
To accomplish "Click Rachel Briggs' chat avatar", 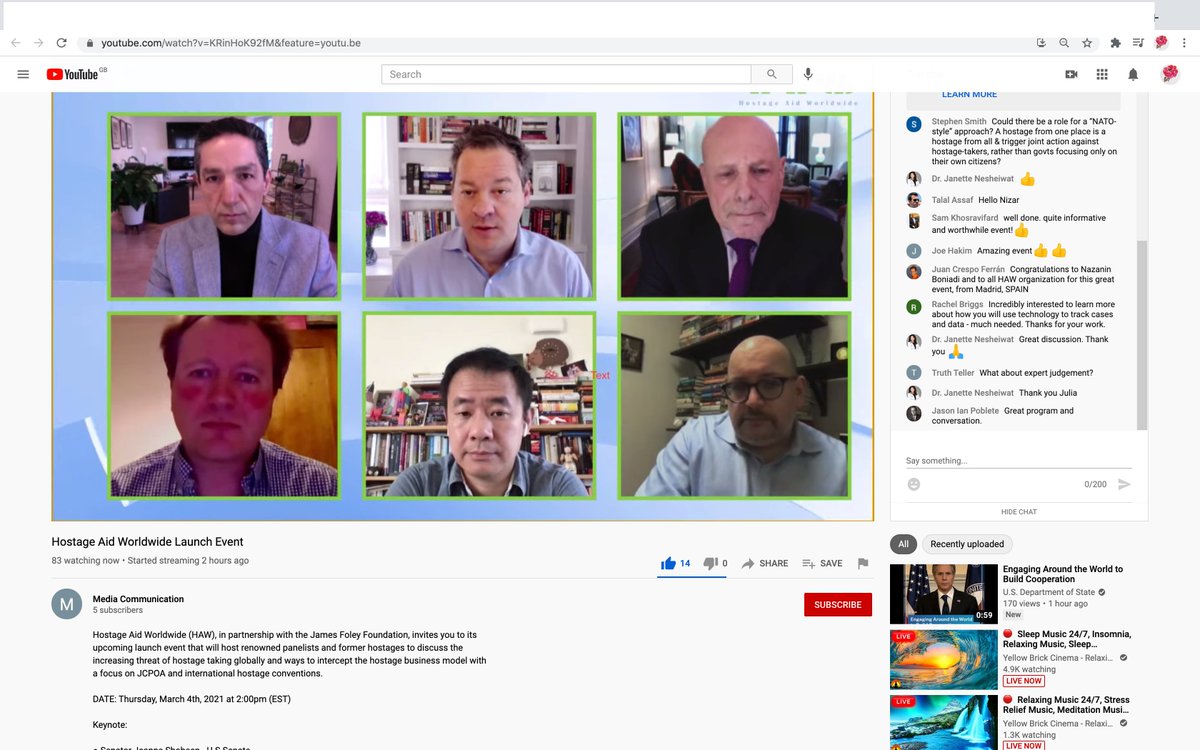I will click(914, 307).
